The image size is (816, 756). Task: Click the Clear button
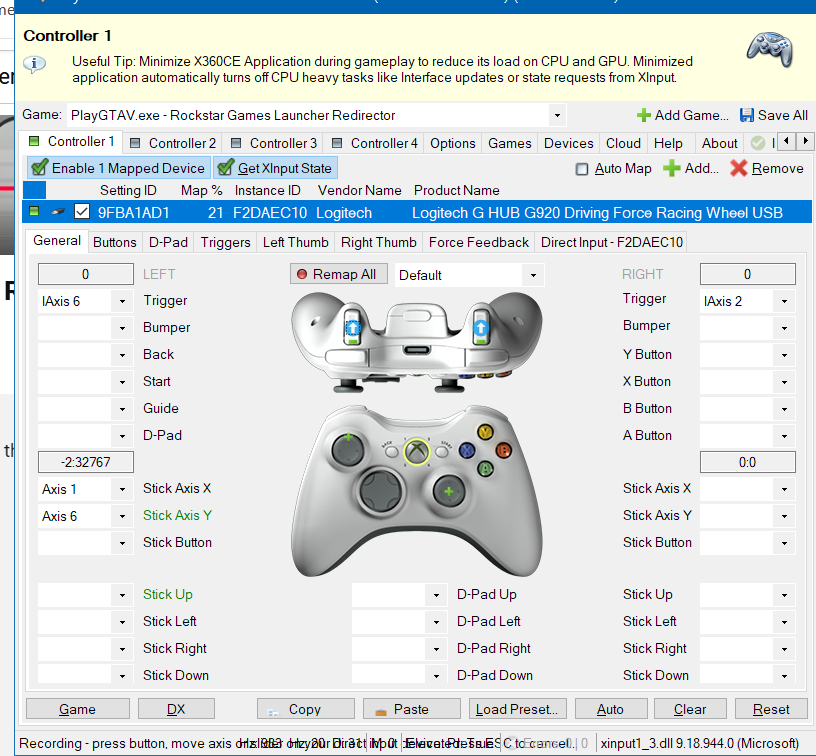pyautogui.click(x=690, y=709)
